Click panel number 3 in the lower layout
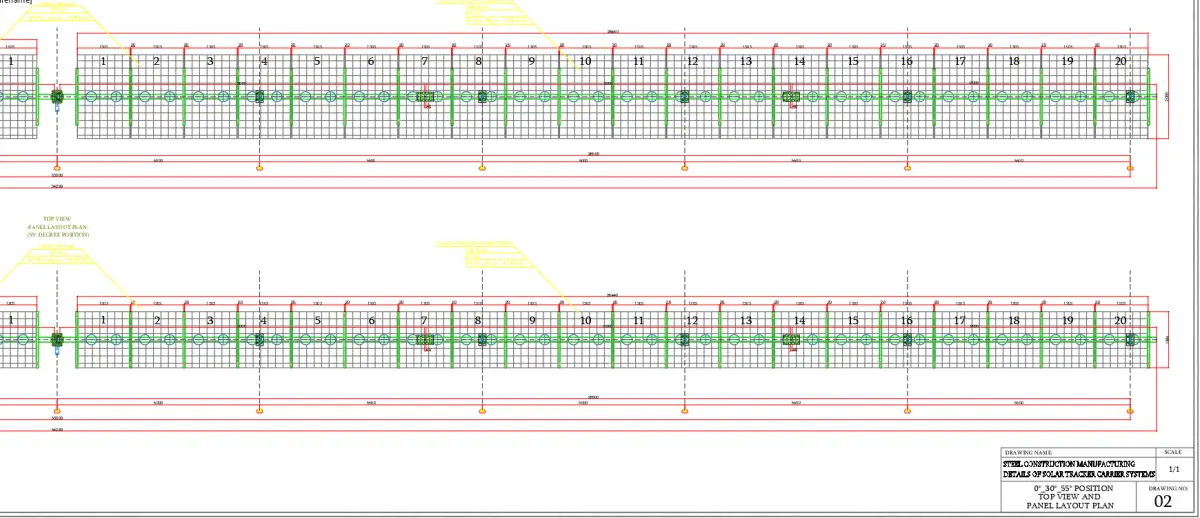Viewport: 1200px width, 518px height. click(210, 320)
